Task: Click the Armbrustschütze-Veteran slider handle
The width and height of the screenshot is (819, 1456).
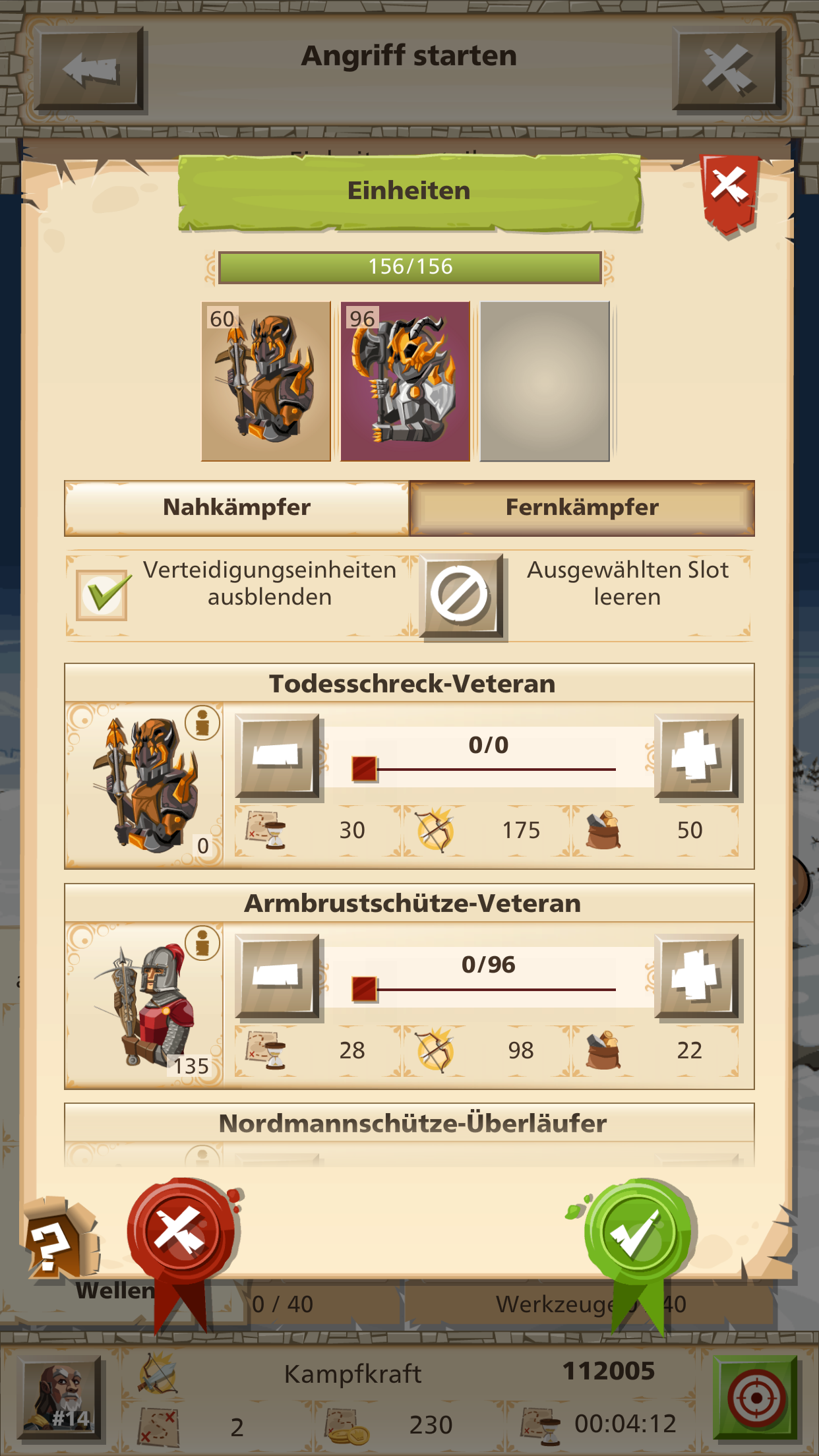Action: (x=364, y=989)
